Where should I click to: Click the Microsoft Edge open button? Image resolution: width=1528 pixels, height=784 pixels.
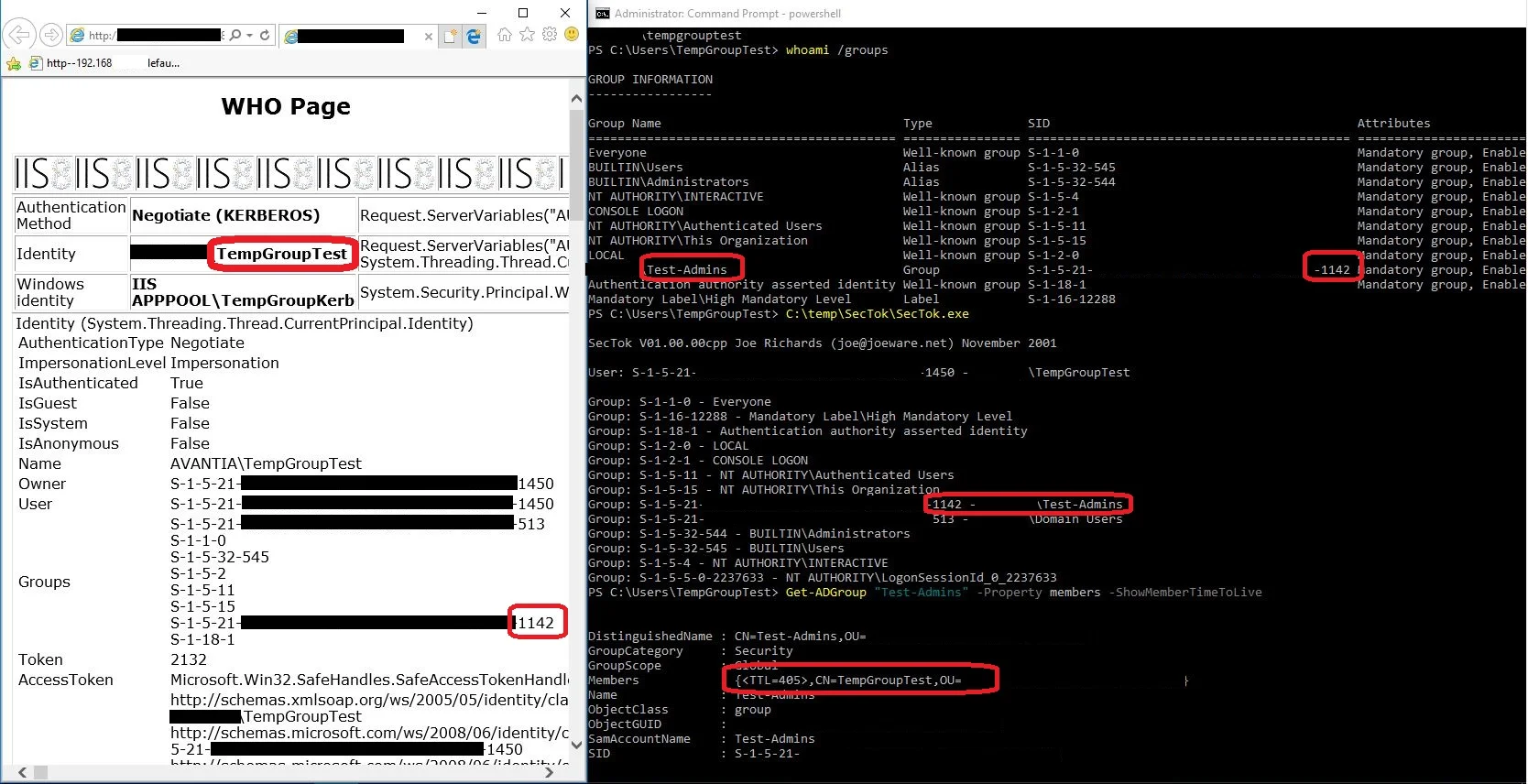[474, 36]
